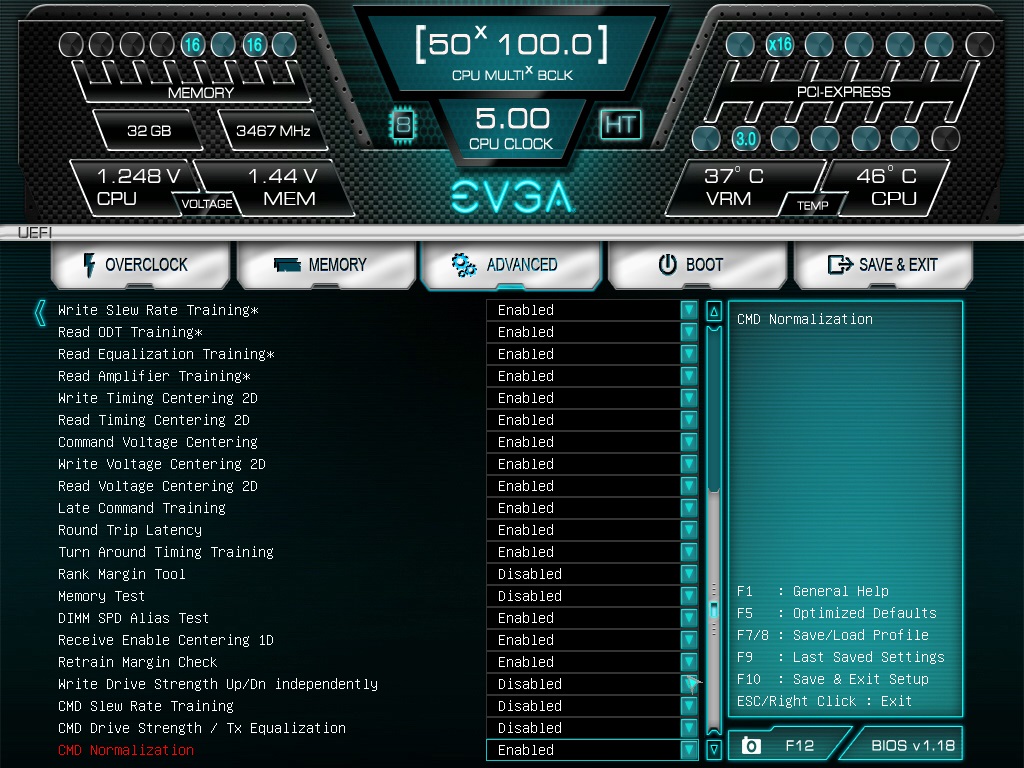Click the PCI-Express x16 slot indicator
The height and width of the screenshot is (768, 1024).
[780, 44]
